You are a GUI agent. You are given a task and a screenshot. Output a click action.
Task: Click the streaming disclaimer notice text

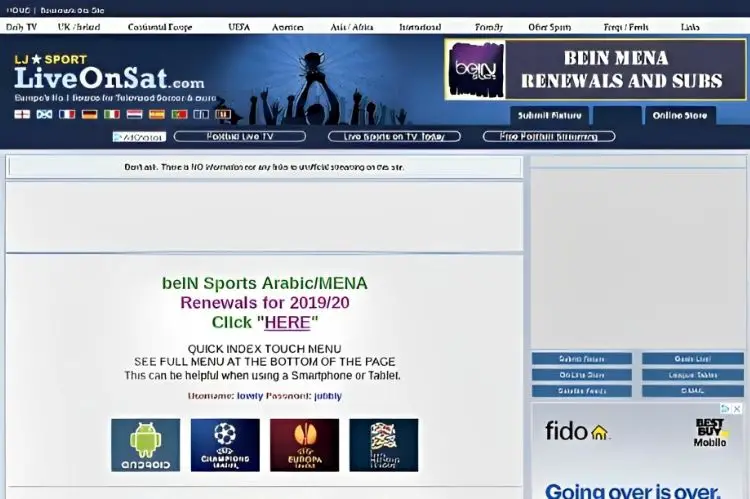tap(264, 167)
